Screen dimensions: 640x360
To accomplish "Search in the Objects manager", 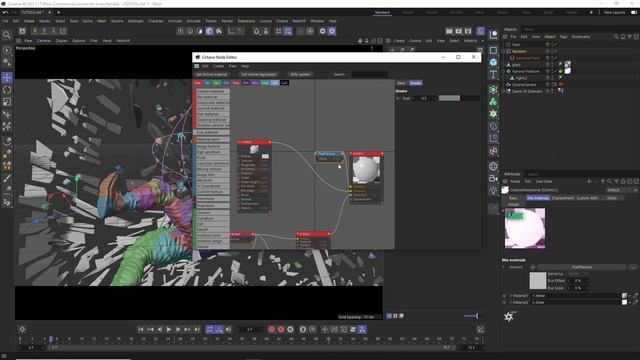I will (x=616, y=37).
